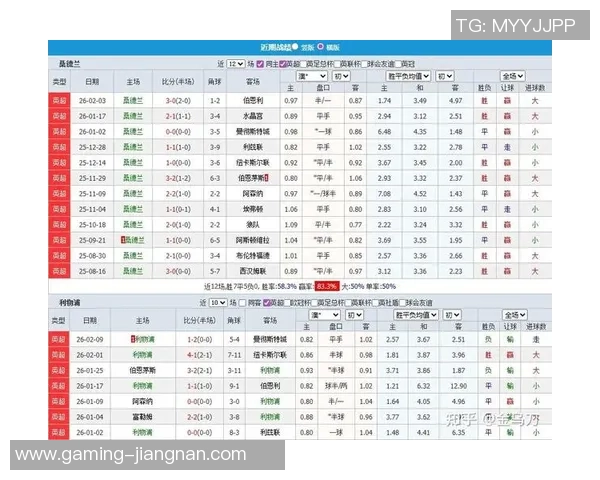Open away team 水晶宫 in 26-01-17 row
The height and width of the screenshot is (480, 600).
(253, 116)
